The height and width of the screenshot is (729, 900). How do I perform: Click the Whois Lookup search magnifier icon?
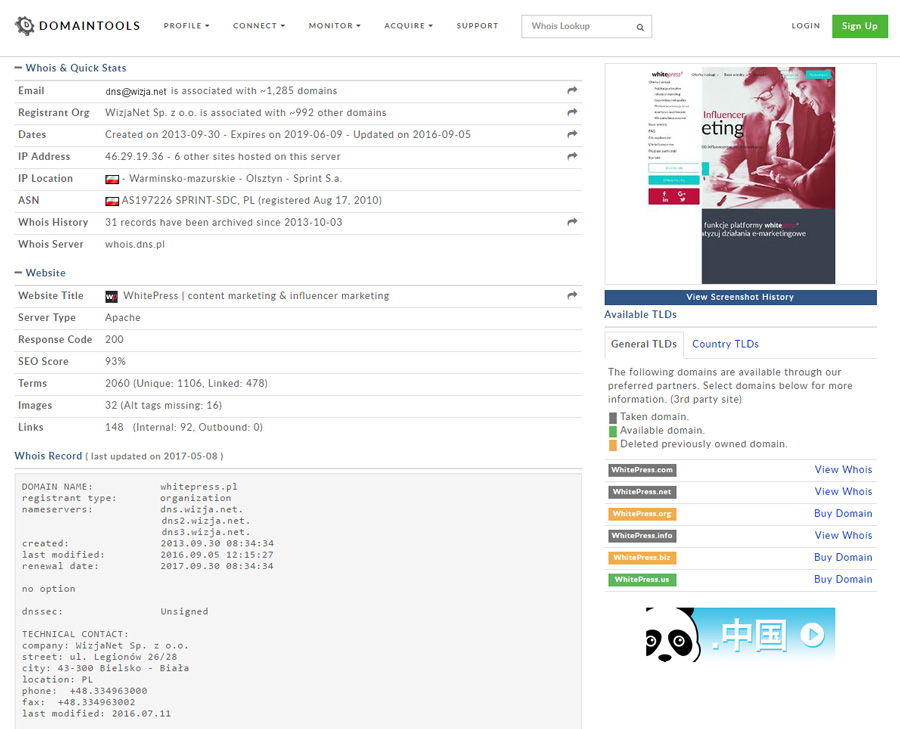pos(640,27)
